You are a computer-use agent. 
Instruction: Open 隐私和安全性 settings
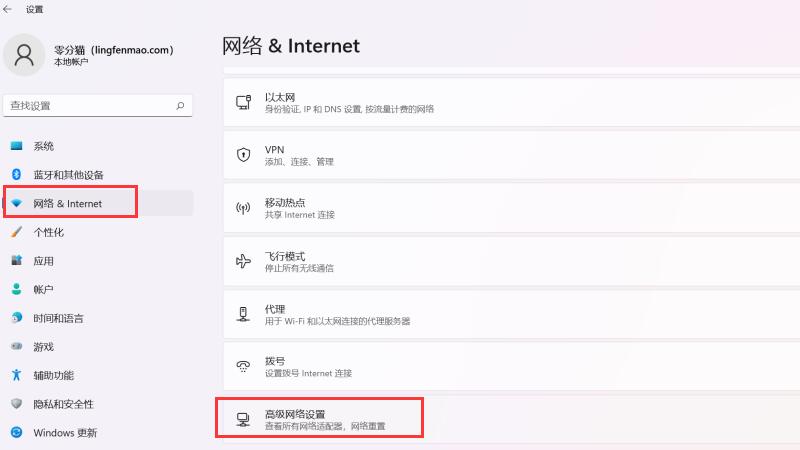tap(63, 404)
